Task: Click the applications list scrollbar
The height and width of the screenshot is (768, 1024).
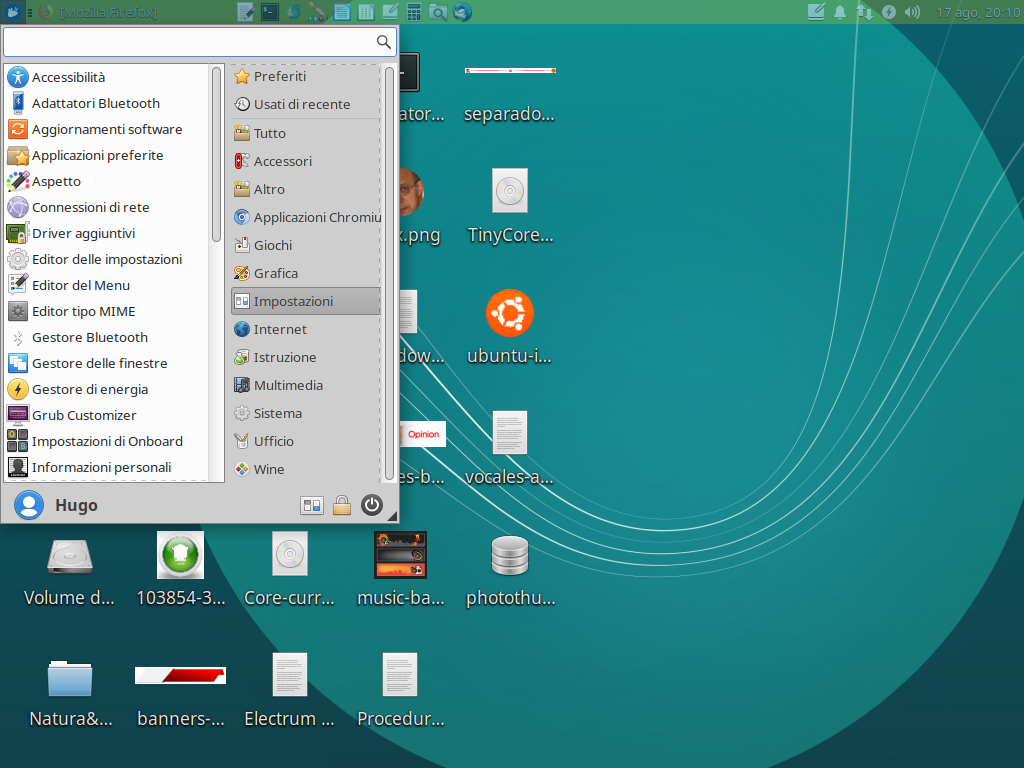Action: 216,154
